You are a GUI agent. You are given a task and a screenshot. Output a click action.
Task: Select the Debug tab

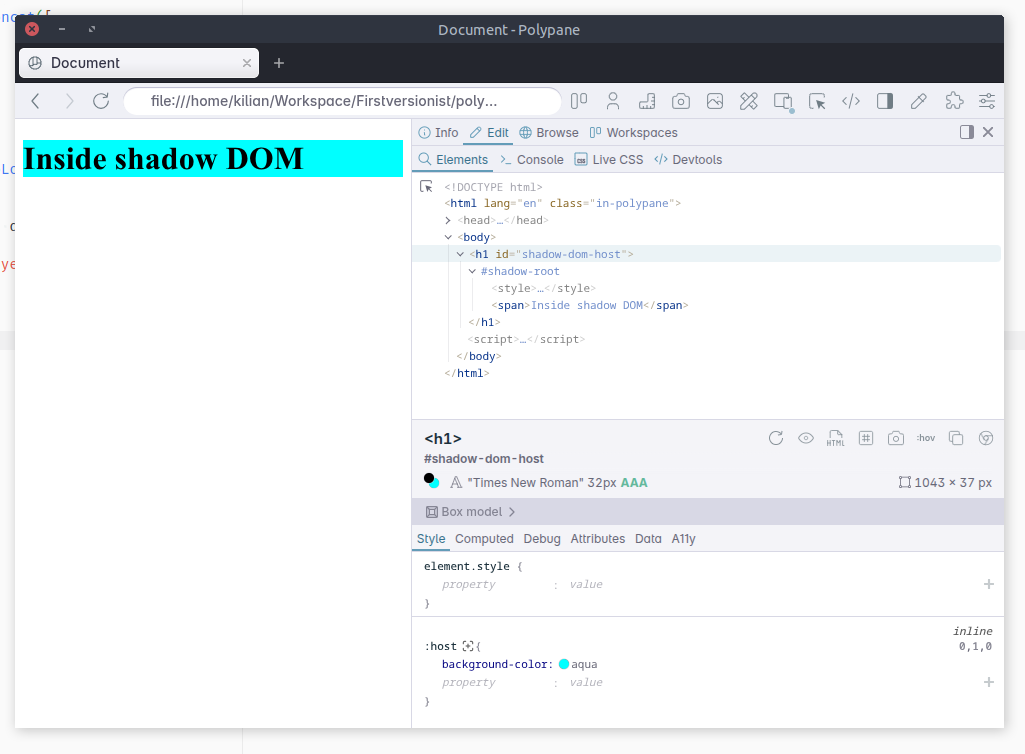pyautogui.click(x=542, y=539)
